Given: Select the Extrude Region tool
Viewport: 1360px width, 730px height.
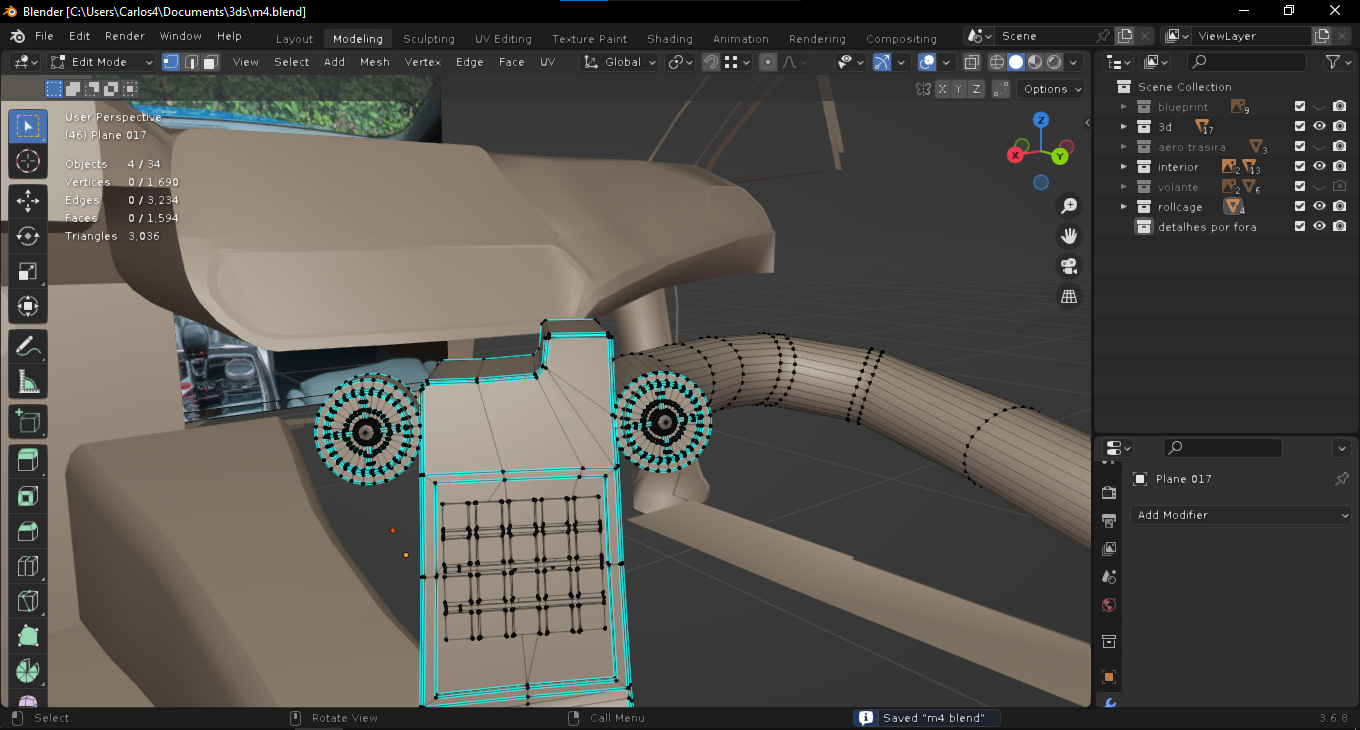Looking at the screenshot, I should [28, 460].
